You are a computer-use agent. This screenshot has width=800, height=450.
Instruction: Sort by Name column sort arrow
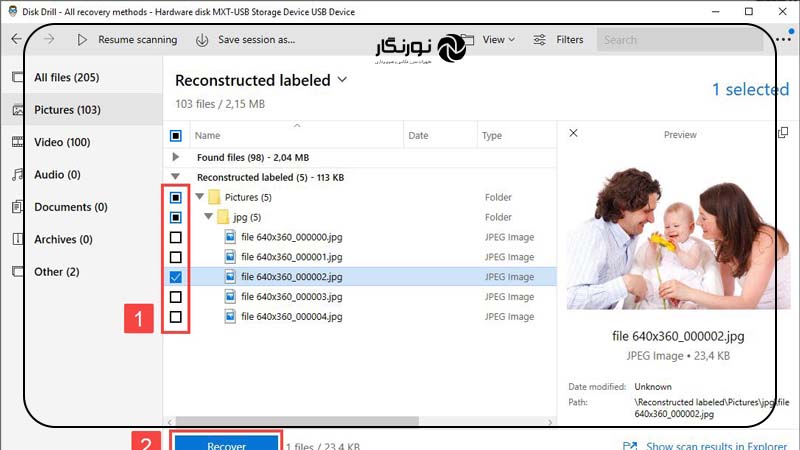(297, 125)
